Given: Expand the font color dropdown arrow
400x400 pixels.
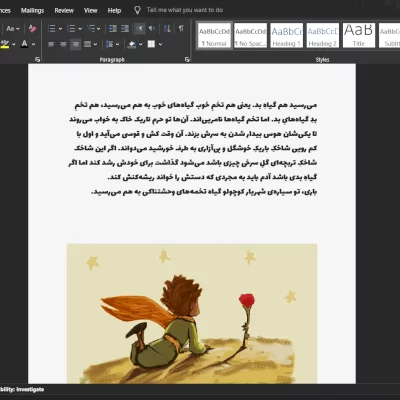Looking at the screenshot, I should [33, 44].
